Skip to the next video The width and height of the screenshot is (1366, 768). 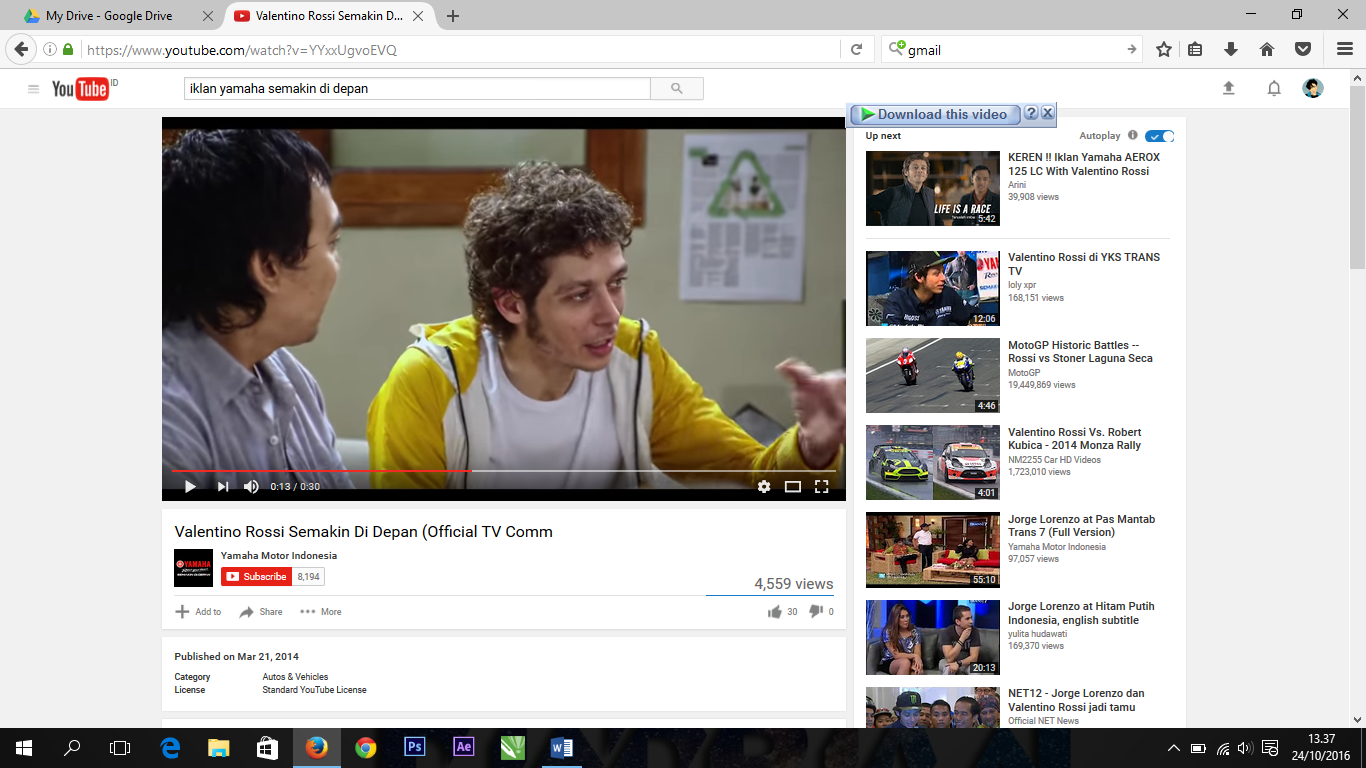[x=223, y=486]
